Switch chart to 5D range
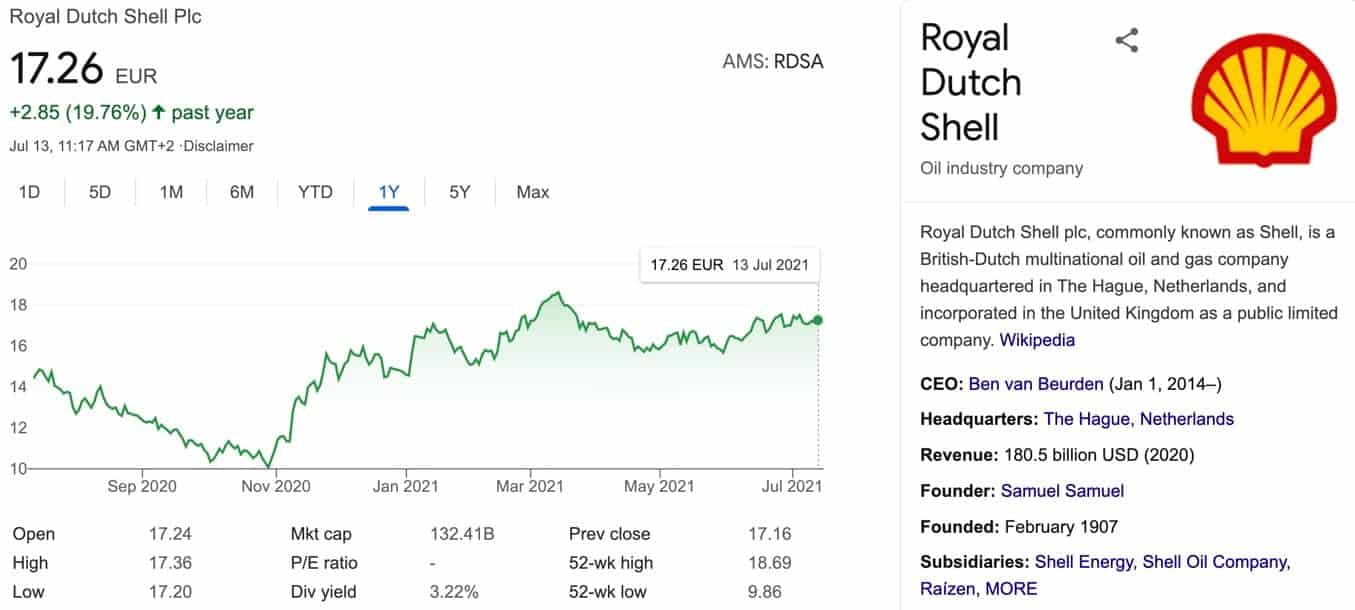 (100, 192)
